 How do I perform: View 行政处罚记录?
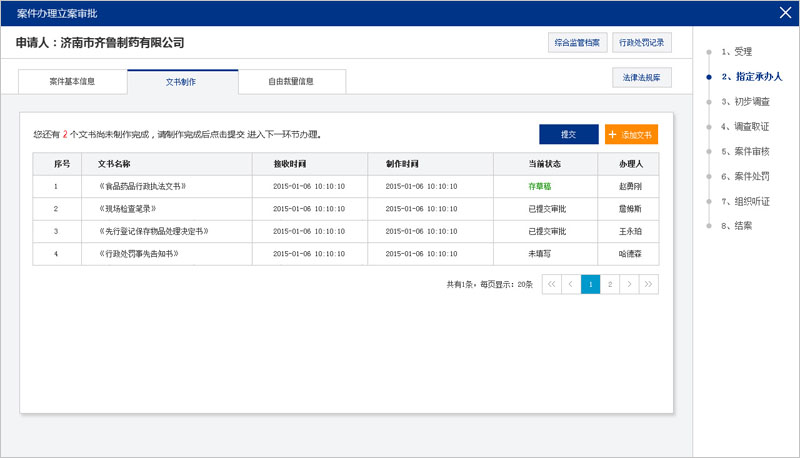click(x=641, y=42)
